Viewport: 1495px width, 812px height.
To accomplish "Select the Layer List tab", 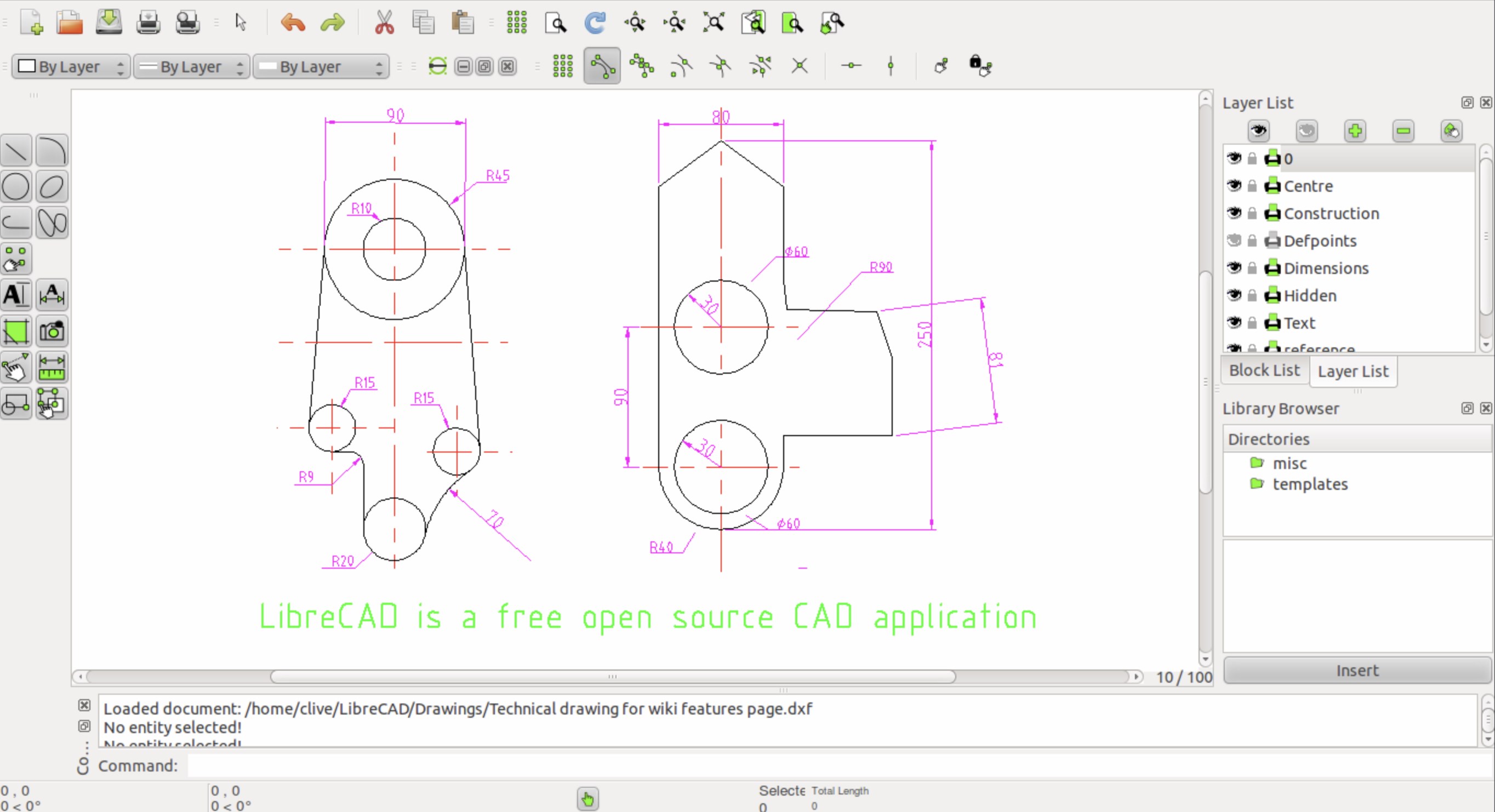I will point(1353,371).
